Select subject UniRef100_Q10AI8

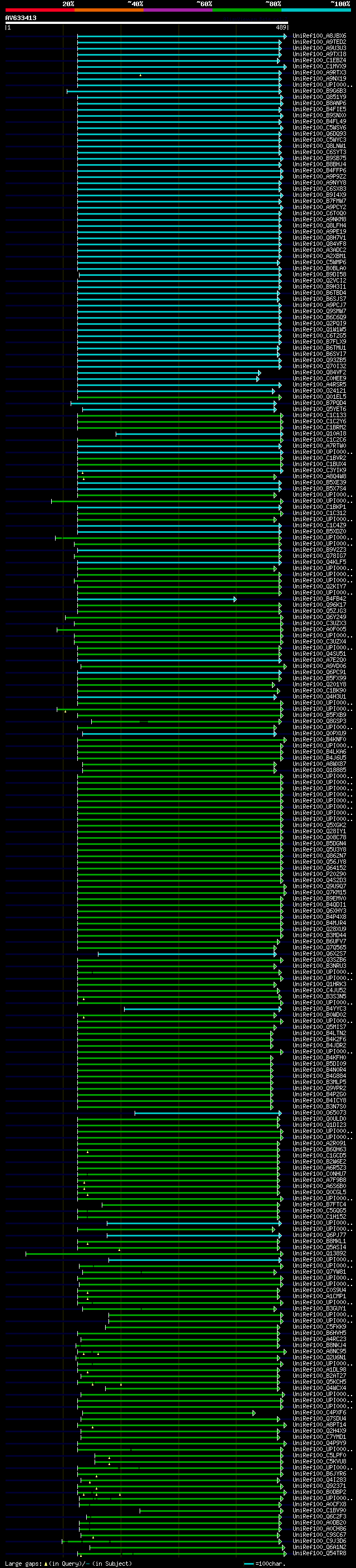[x=319, y=434]
